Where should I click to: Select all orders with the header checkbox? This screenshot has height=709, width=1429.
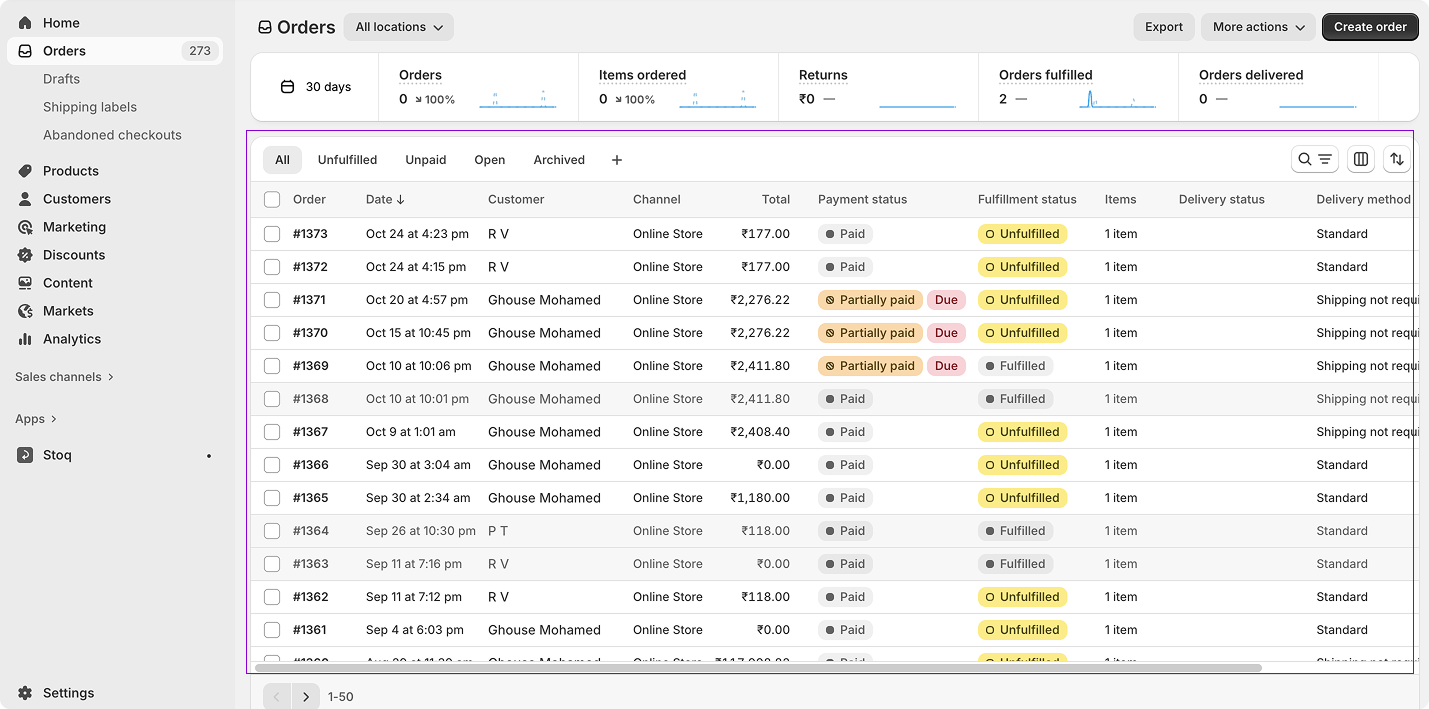(272, 199)
